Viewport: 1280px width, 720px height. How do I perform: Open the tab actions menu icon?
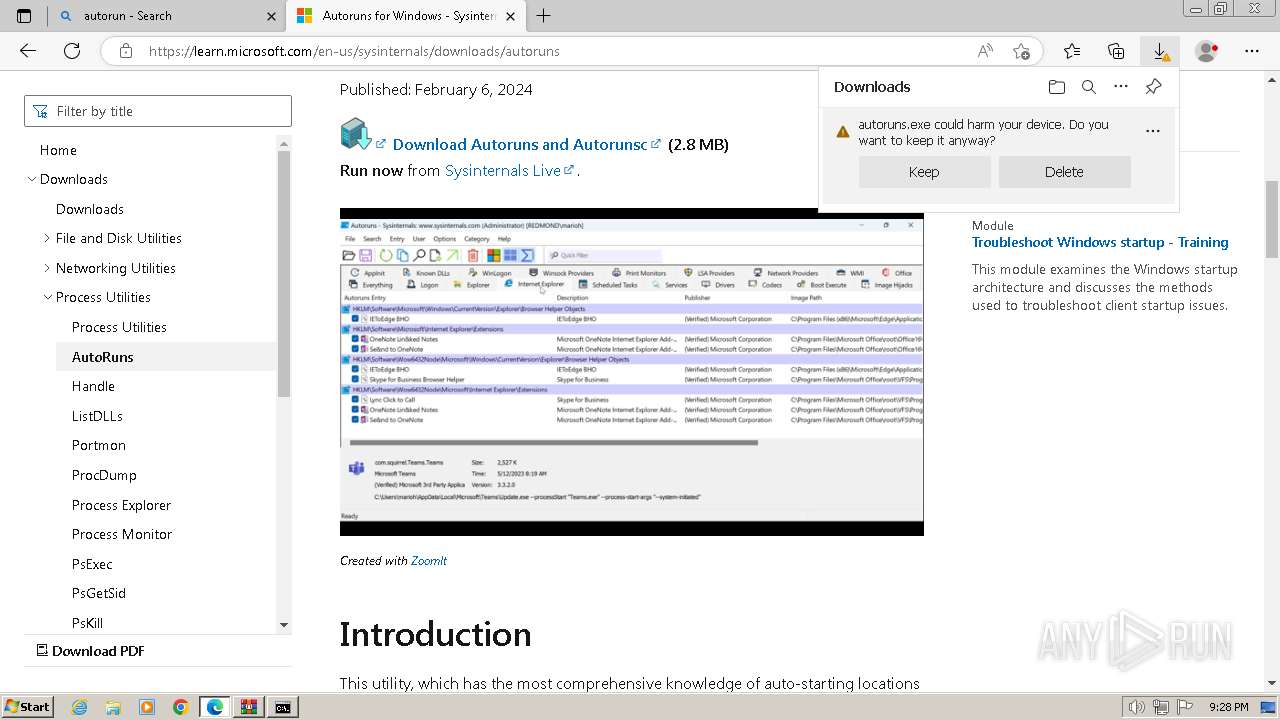click(24, 16)
